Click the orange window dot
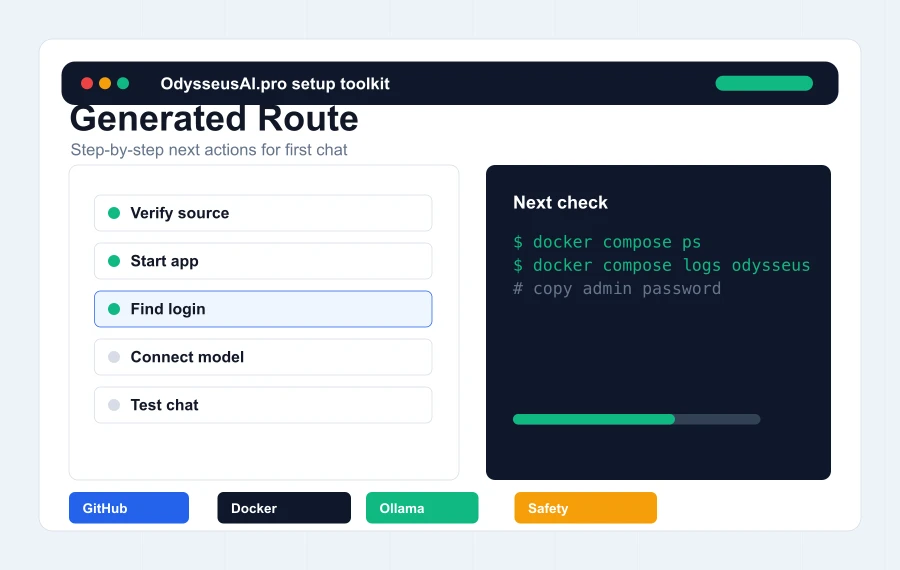This screenshot has height=570, width=900. point(105,84)
